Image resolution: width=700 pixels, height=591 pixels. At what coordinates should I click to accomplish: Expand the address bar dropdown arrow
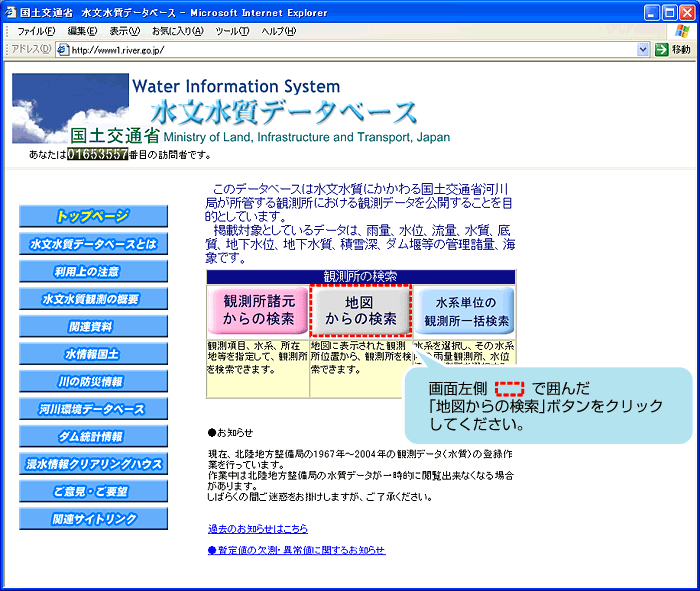click(643, 49)
